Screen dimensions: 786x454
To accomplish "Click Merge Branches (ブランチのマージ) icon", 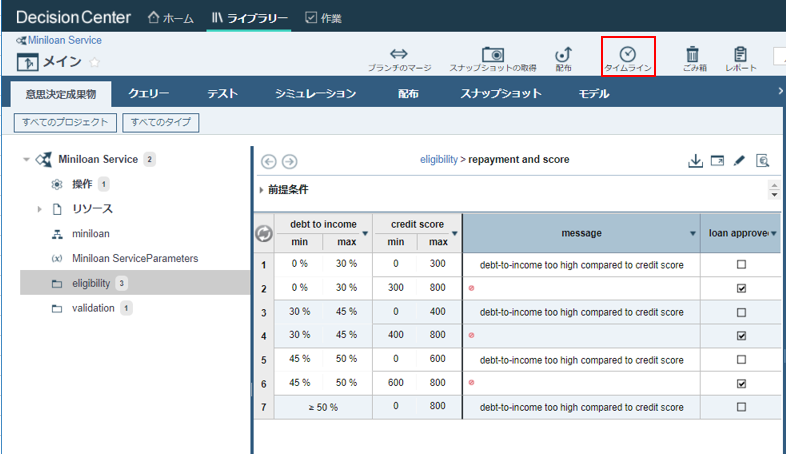I will (x=399, y=54).
